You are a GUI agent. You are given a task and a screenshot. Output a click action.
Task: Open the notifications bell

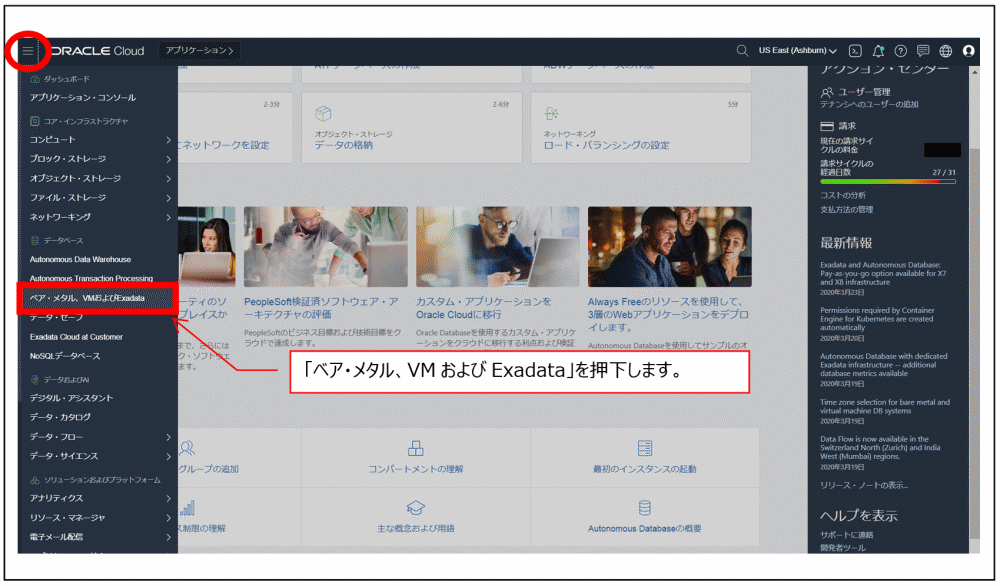[878, 51]
